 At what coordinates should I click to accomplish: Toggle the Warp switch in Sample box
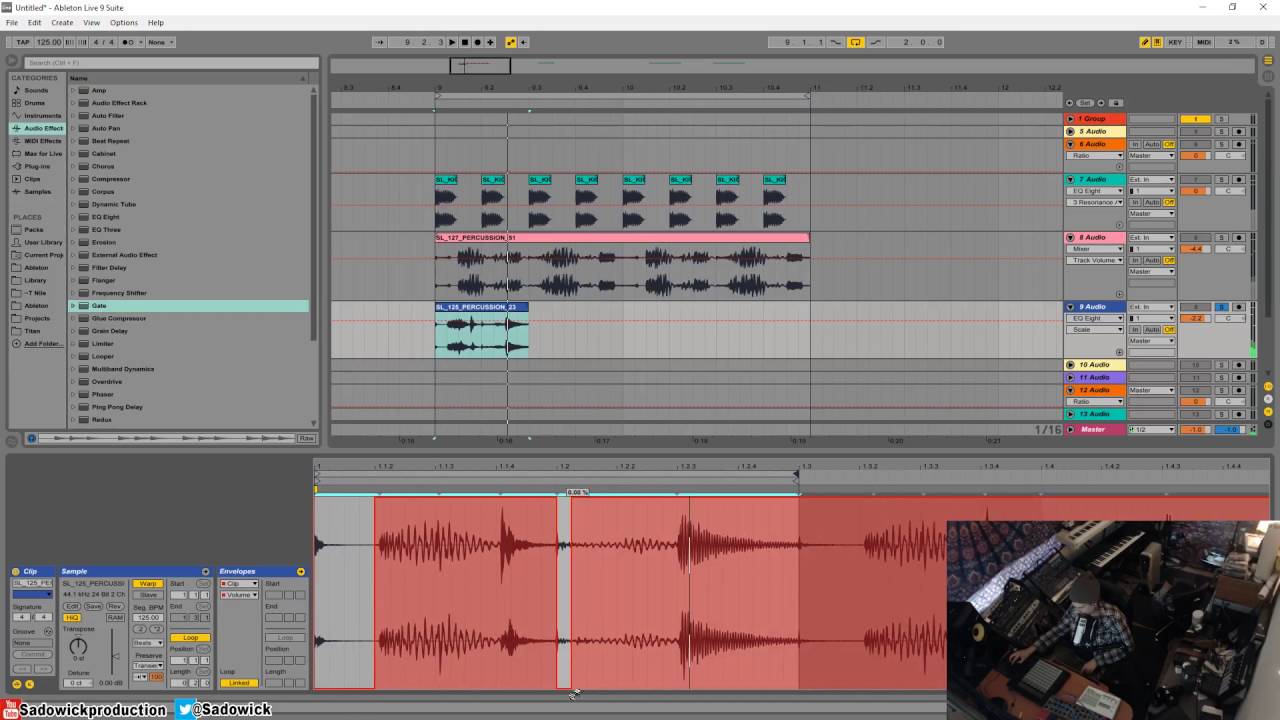[x=148, y=583]
